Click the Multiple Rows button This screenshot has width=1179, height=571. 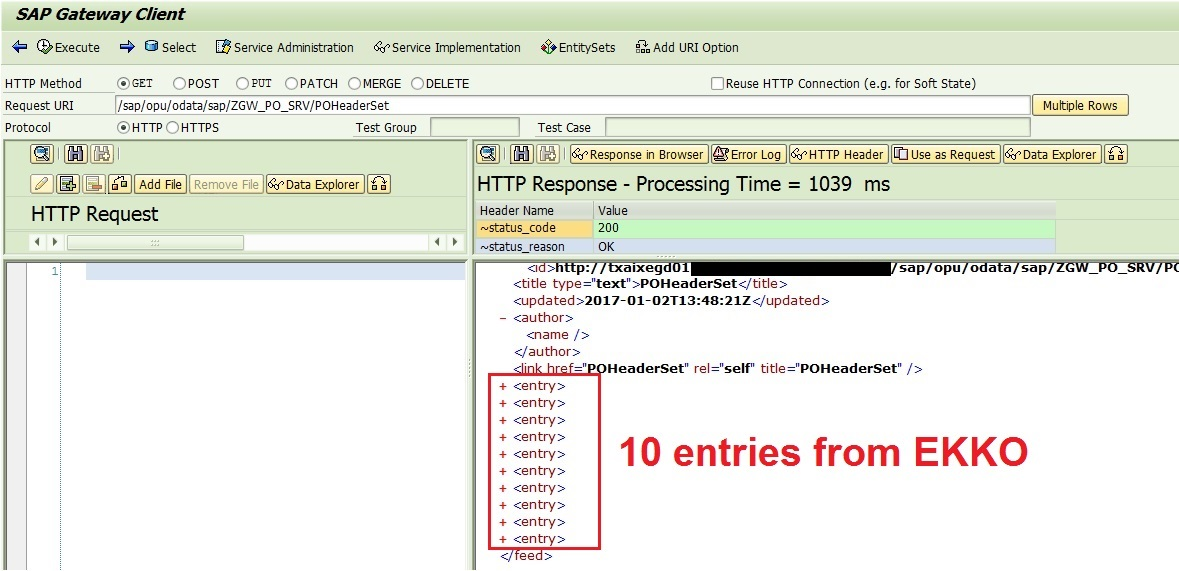1080,106
